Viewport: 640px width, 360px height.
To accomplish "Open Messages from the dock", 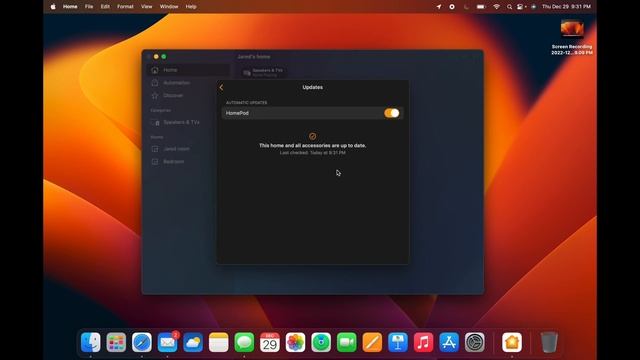I will pos(244,342).
